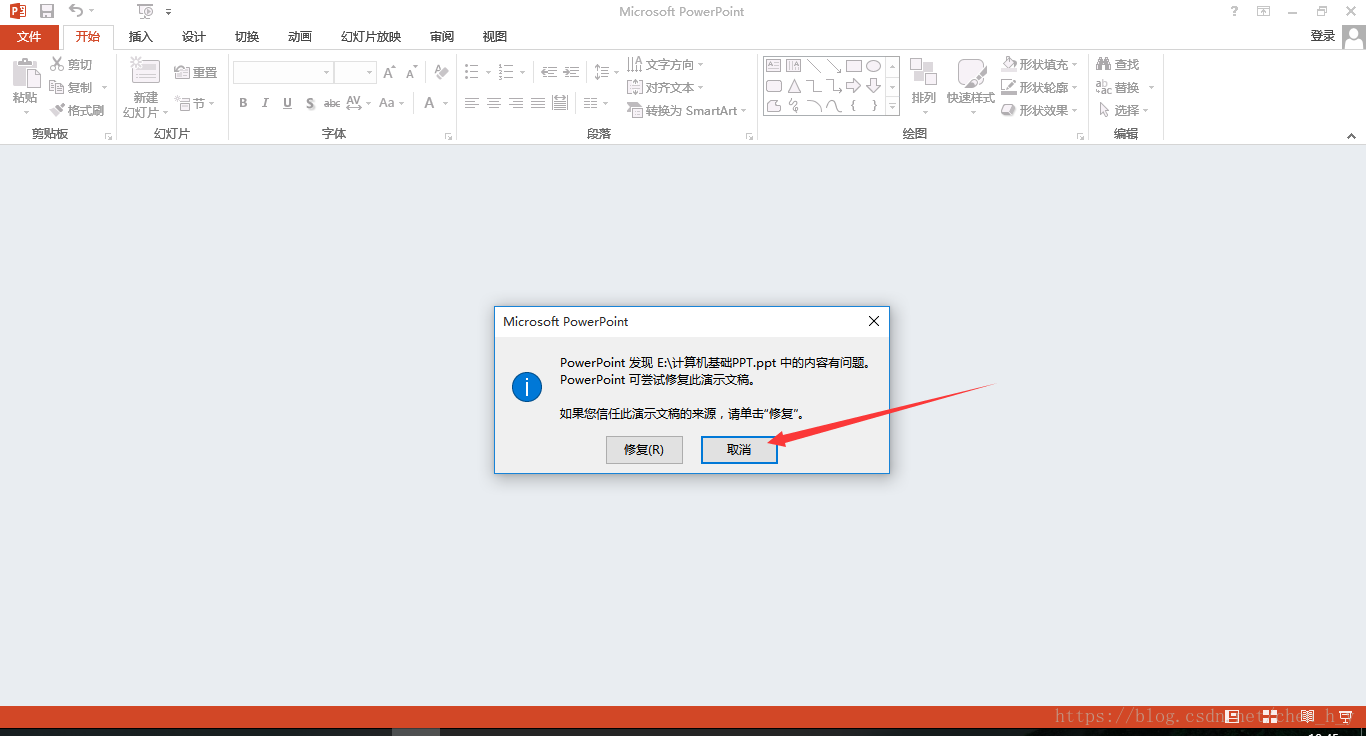Click the 快速样式 quick styles button
Image resolution: width=1366 pixels, height=736 pixels.
point(970,84)
